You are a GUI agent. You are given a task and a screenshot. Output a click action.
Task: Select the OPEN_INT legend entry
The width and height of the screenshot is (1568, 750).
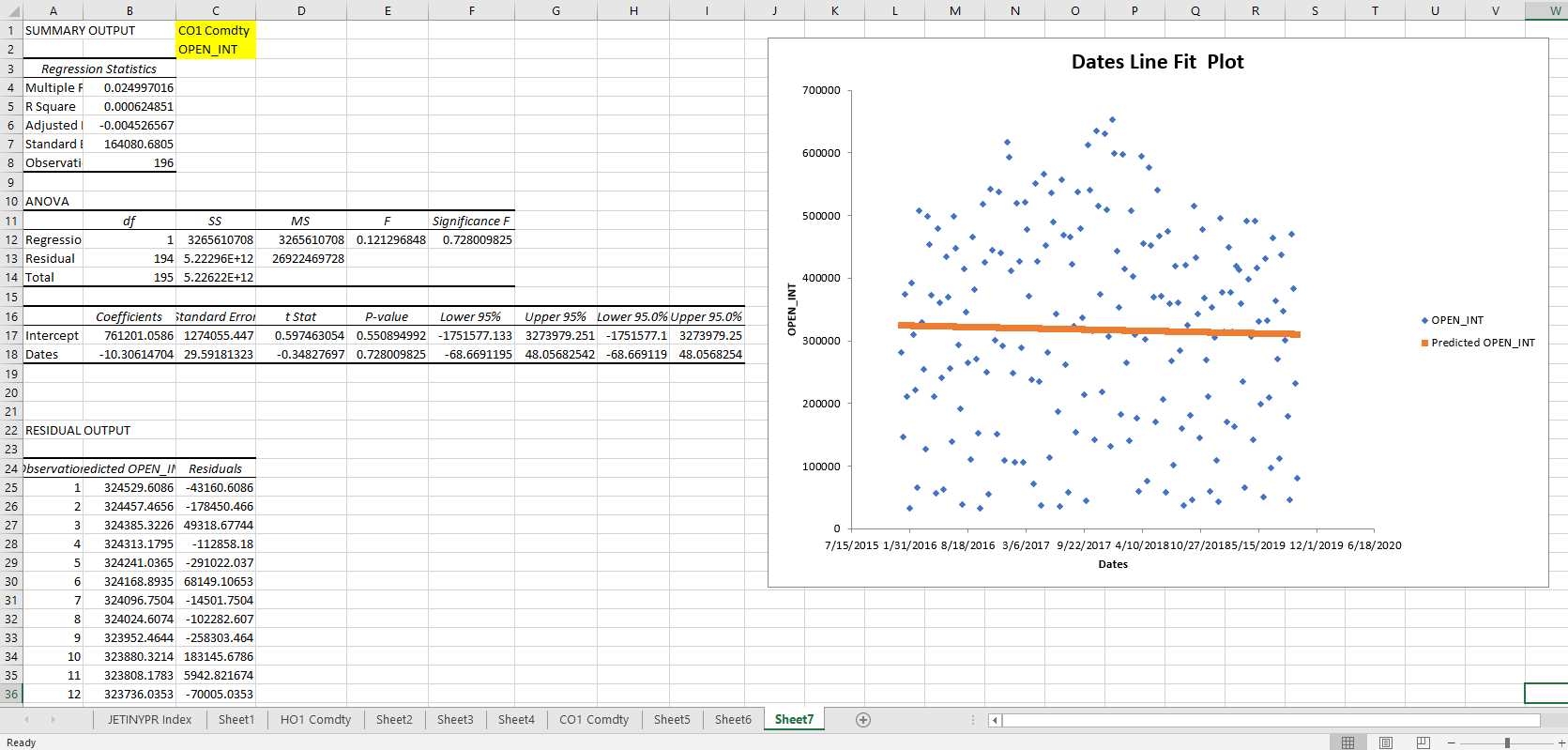pyautogui.click(x=1453, y=320)
